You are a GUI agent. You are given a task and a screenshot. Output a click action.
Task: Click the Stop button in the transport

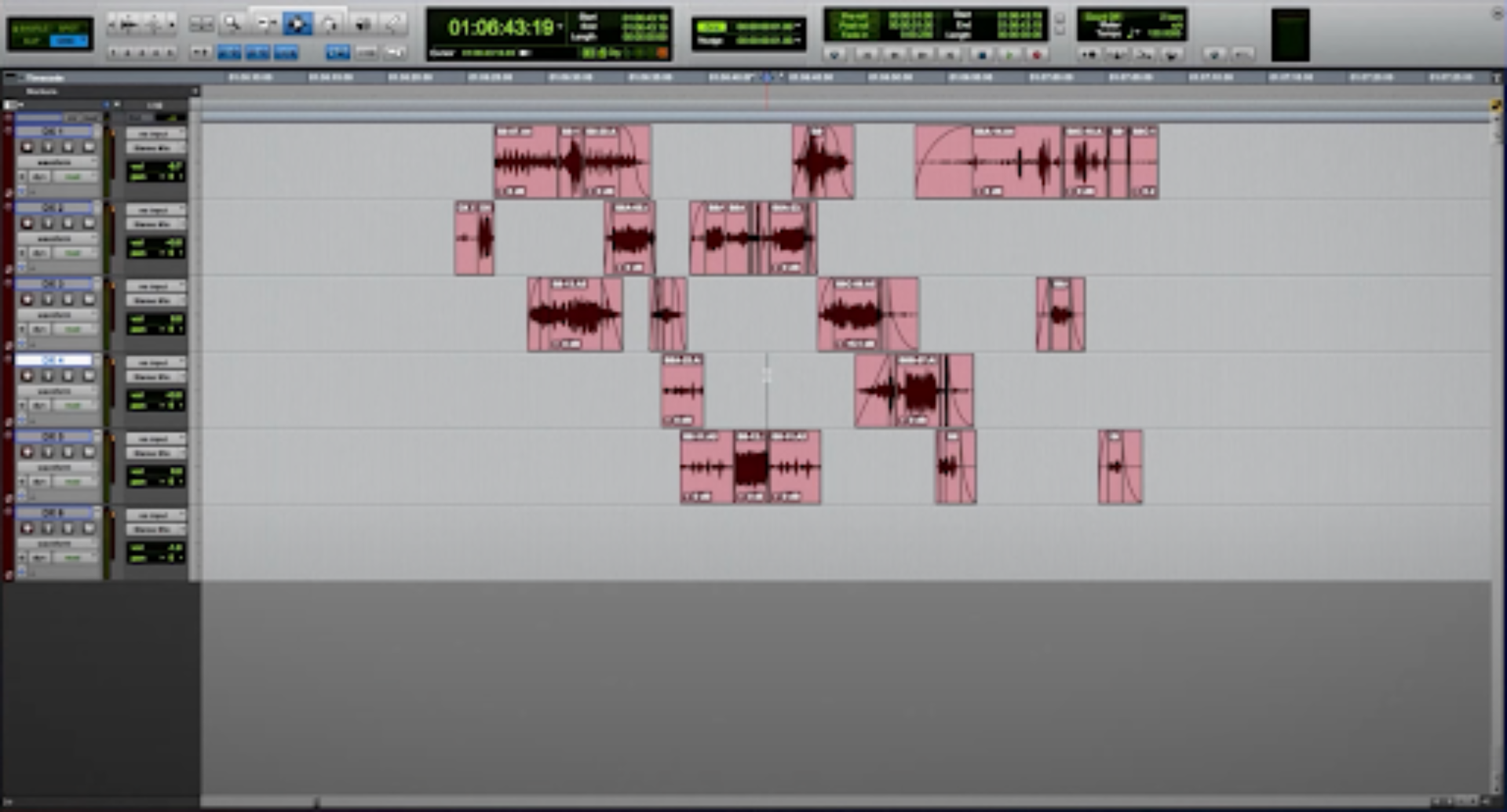982,56
